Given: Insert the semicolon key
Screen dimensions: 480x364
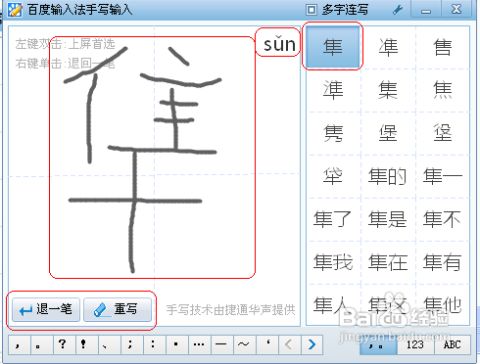Looking at the screenshot, I should pyautogui.click(x=132, y=344).
